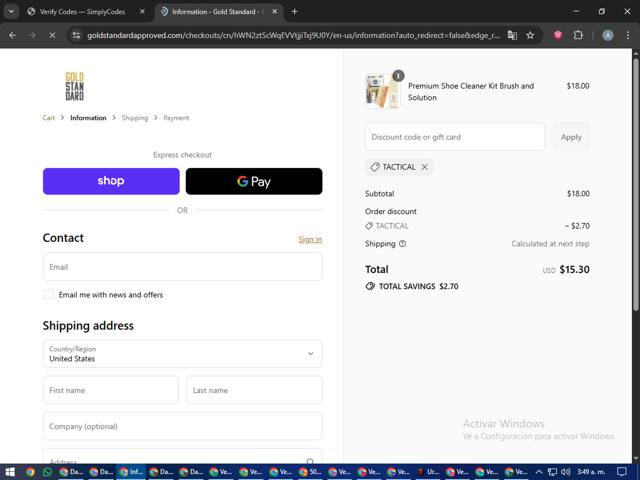The image size is (640, 480).
Task: Select the Information - Gold Standard tab
Action: tap(218, 12)
